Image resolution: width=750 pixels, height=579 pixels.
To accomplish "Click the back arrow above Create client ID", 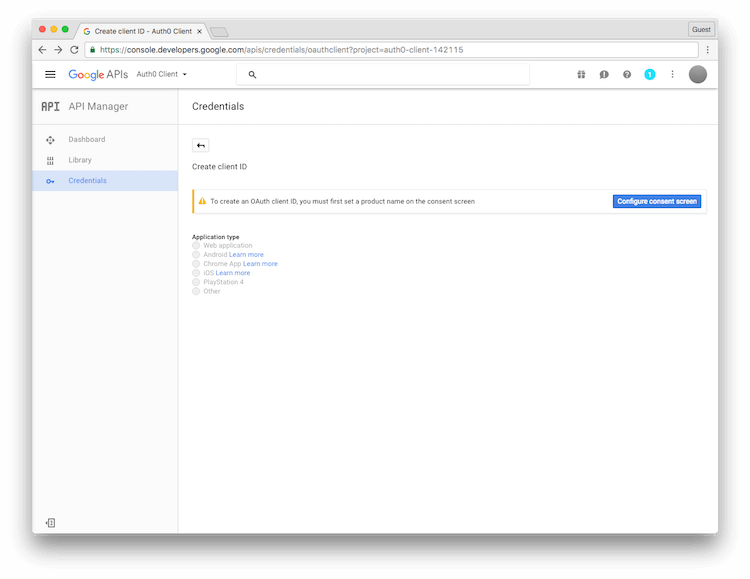I will pyautogui.click(x=200, y=145).
